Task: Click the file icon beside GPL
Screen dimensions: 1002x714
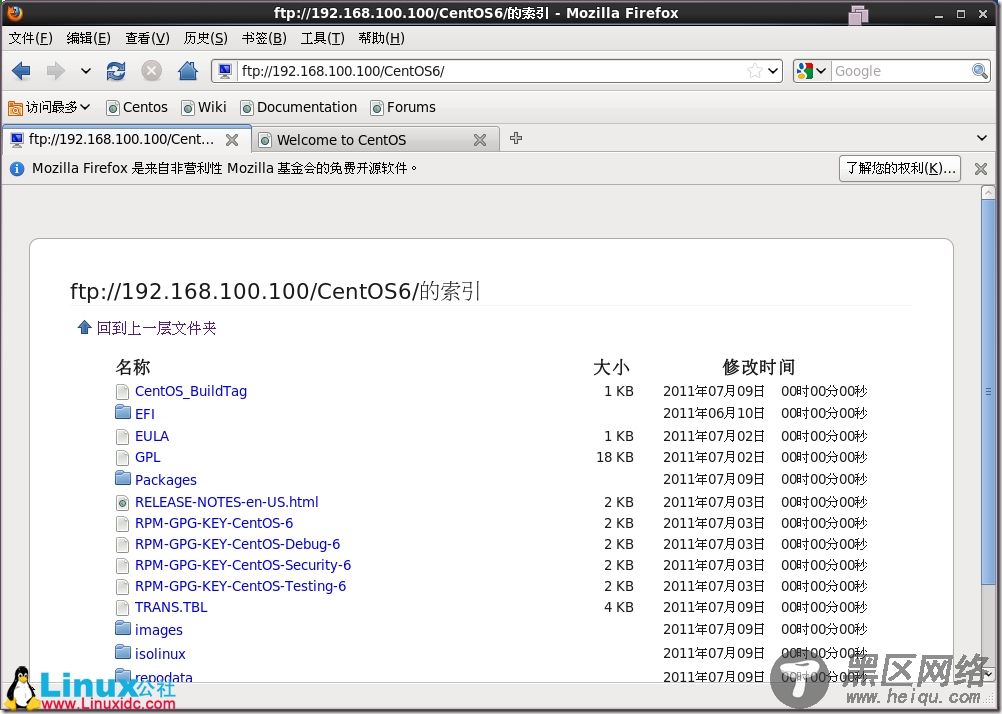Action: tap(123, 458)
